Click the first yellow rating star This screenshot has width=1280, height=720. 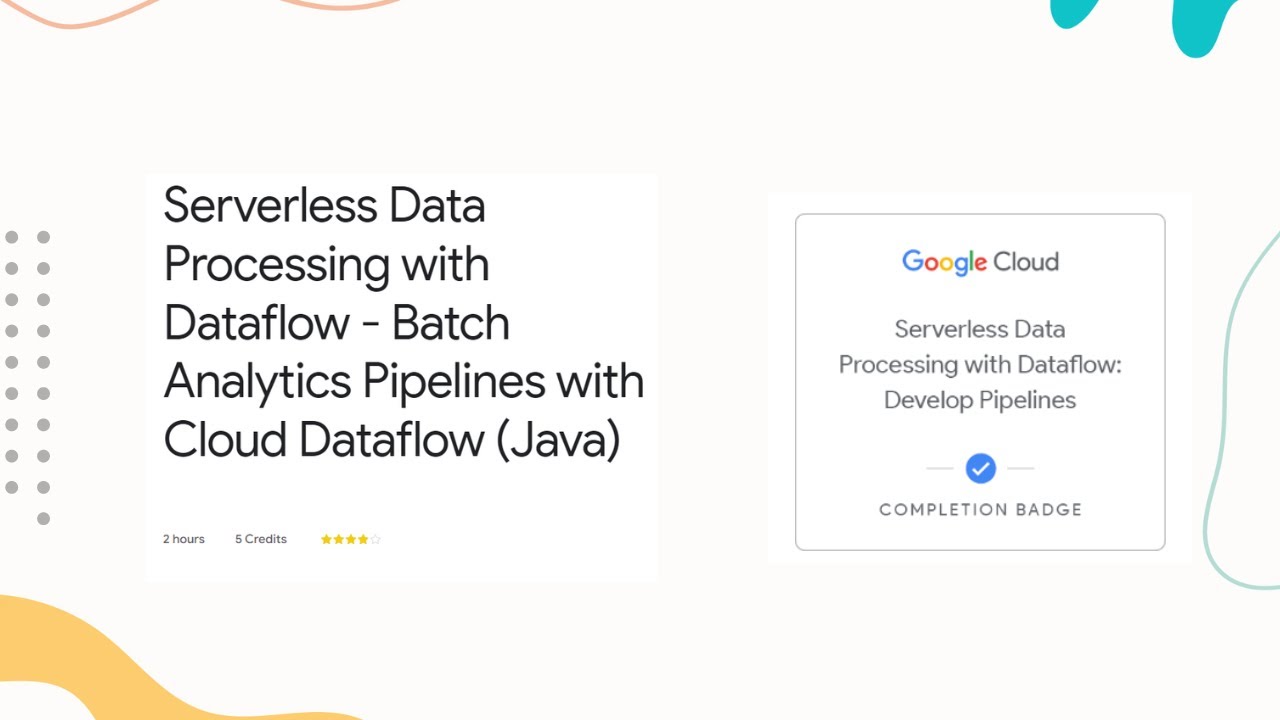tap(326, 539)
